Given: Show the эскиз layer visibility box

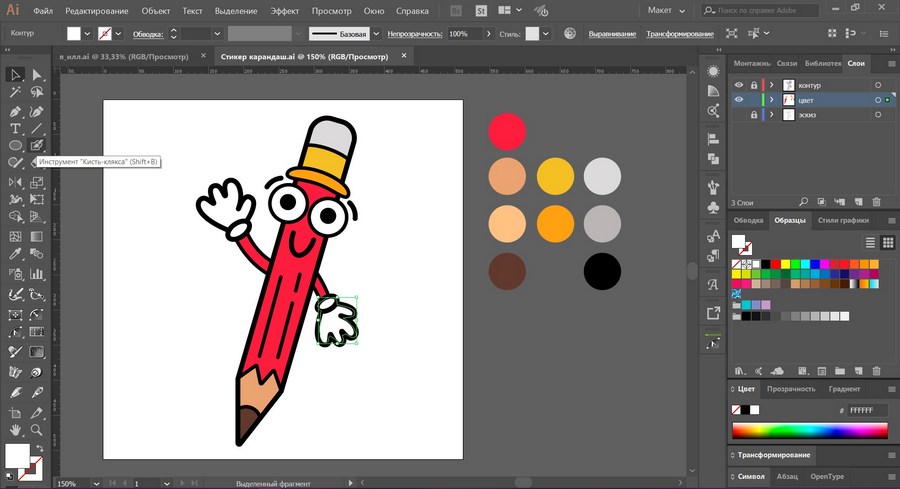Looking at the screenshot, I should [x=739, y=115].
